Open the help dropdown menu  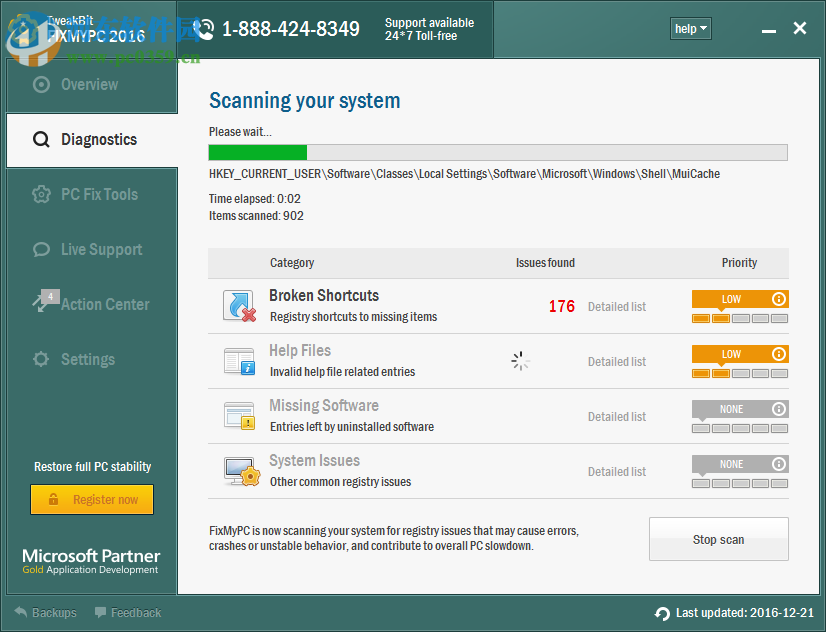click(691, 29)
